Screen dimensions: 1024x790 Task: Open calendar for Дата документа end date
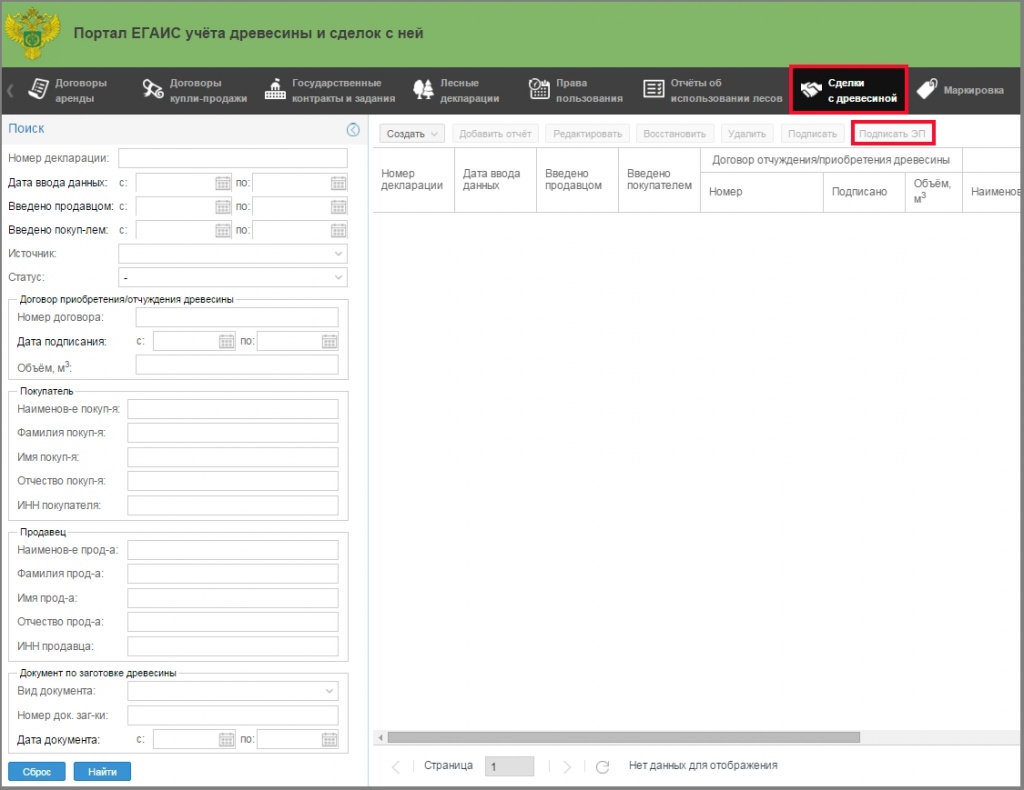tap(330, 740)
